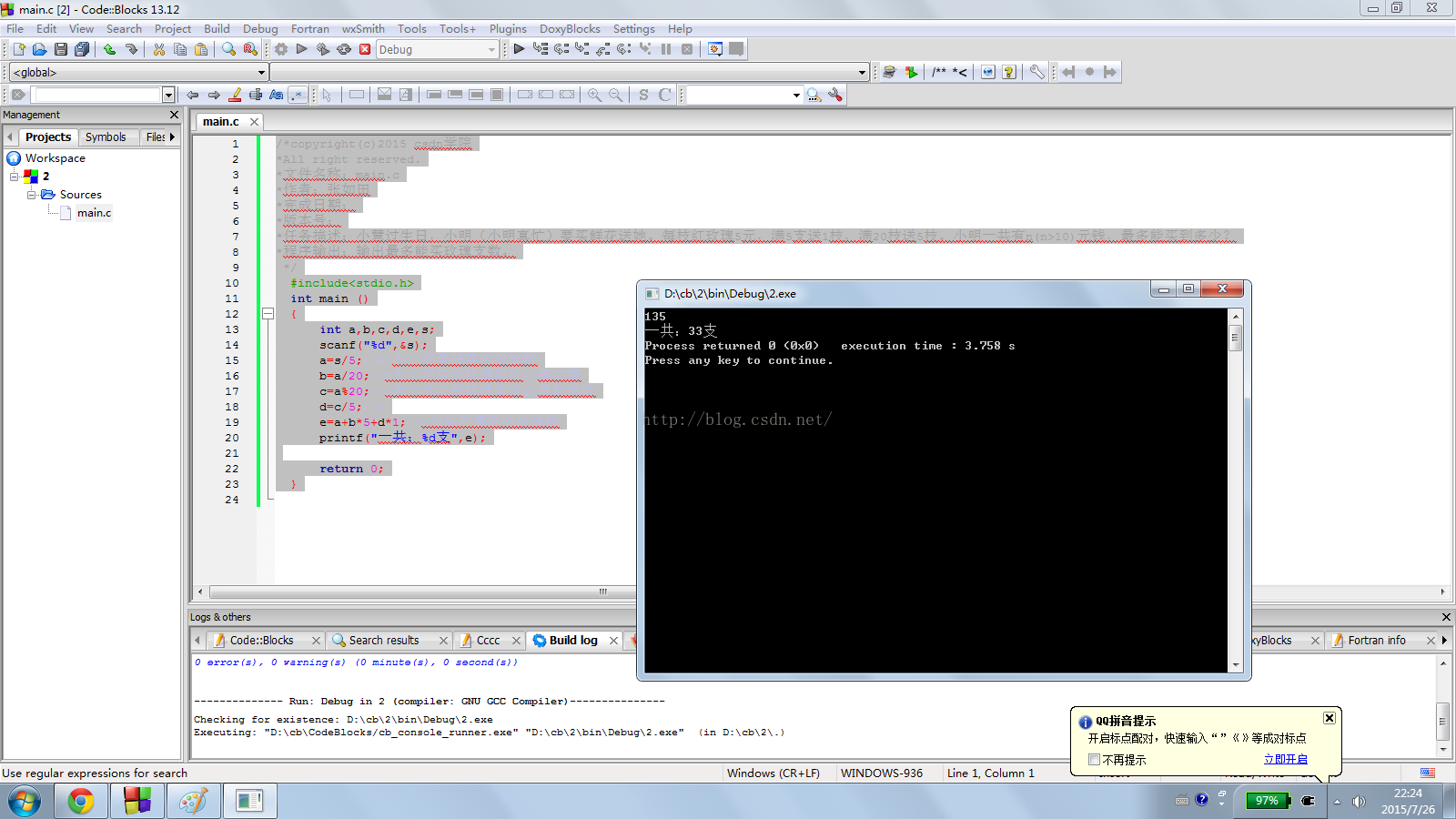The width and height of the screenshot is (1456, 819).
Task: Switch to the Fortran info tab
Action: point(1376,640)
